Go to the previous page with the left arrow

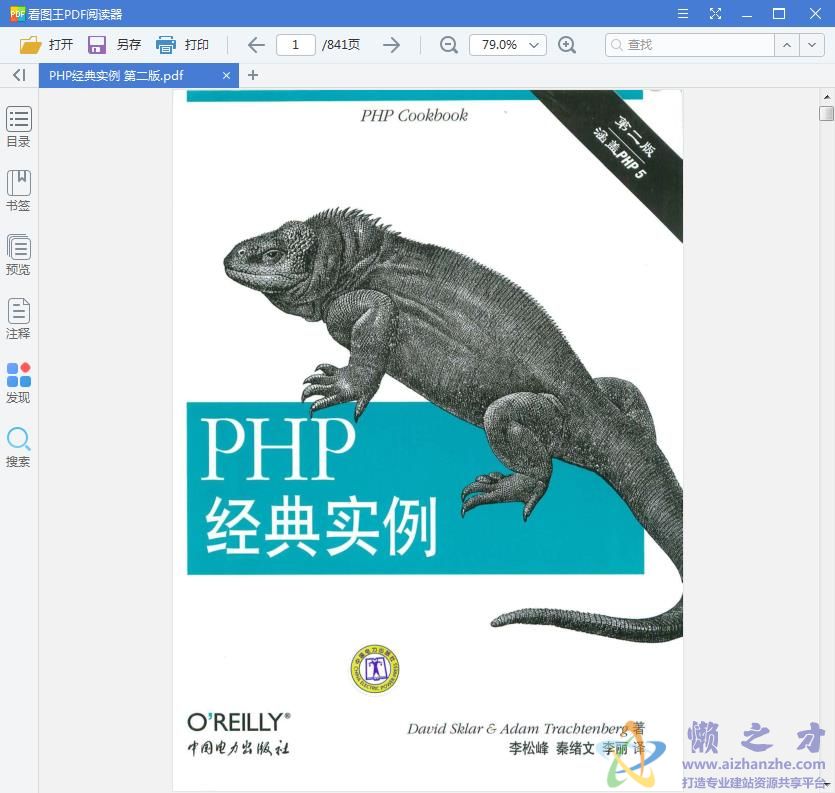[256, 45]
